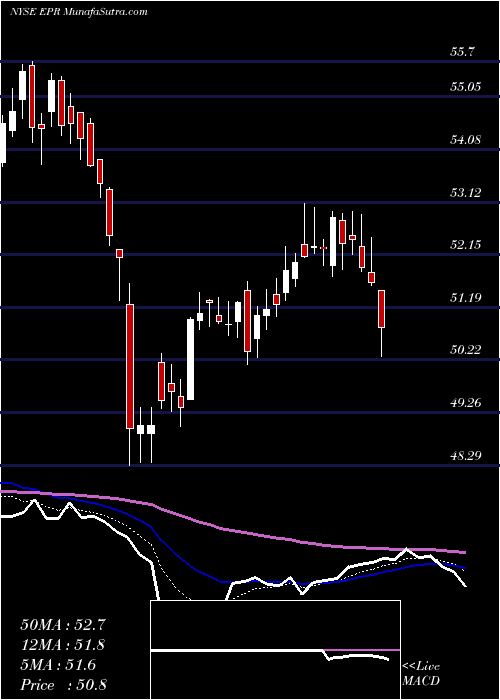
Task: Click the 55.05 price level label
Action: point(466,87)
